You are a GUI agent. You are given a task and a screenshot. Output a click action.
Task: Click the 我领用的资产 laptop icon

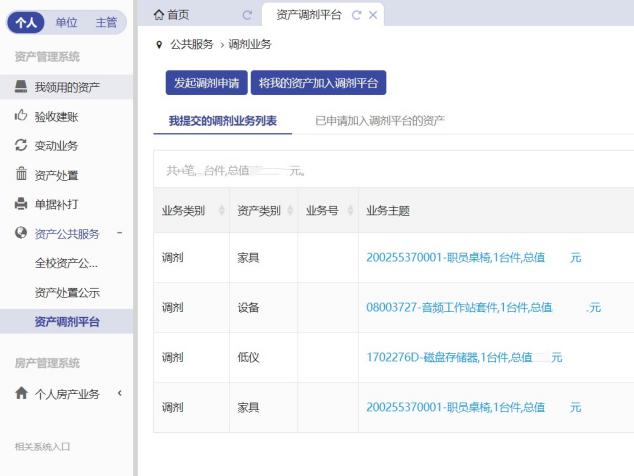click(21, 87)
